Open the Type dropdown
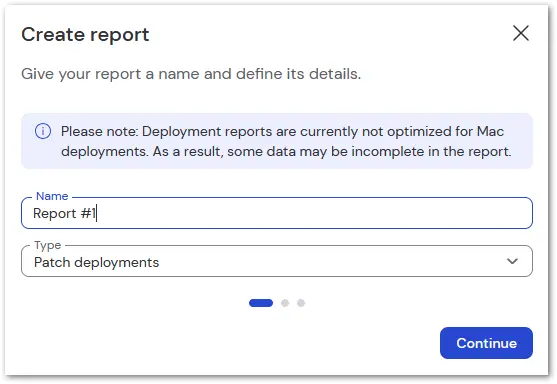The width and height of the screenshot is (557, 384). point(277,261)
